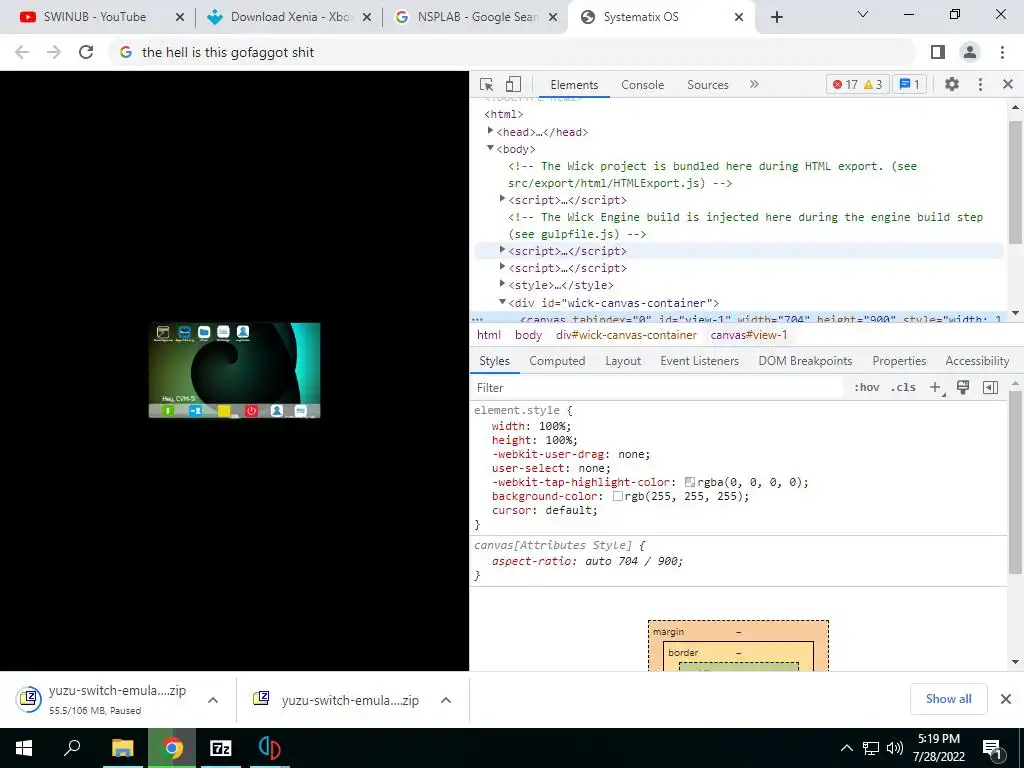Toggle the :hov element state button

point(867,387)
